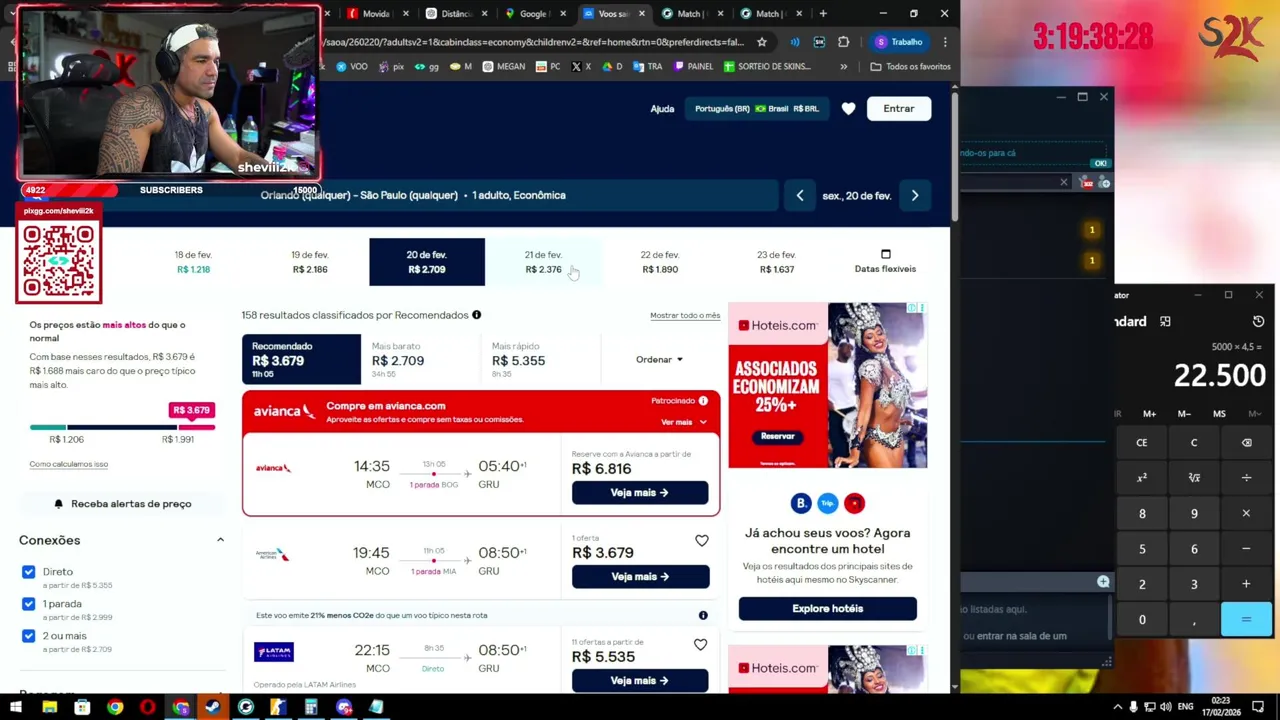Select the 21 de fev. R$ 2.376 date
The width and height of the screenshot is (1280, 720).
pos(543,262)
